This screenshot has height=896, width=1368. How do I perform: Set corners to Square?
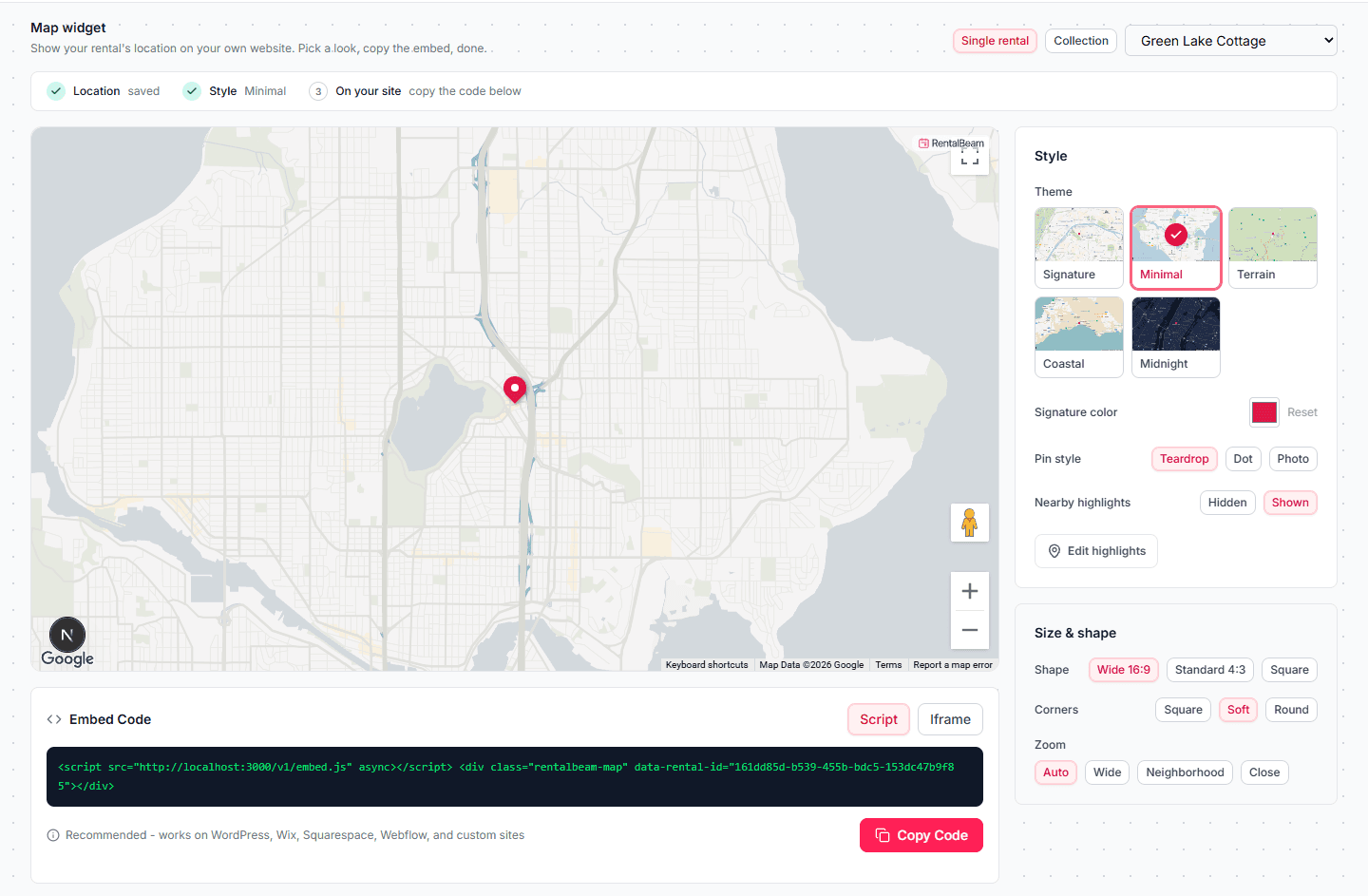click(1183, 710)
